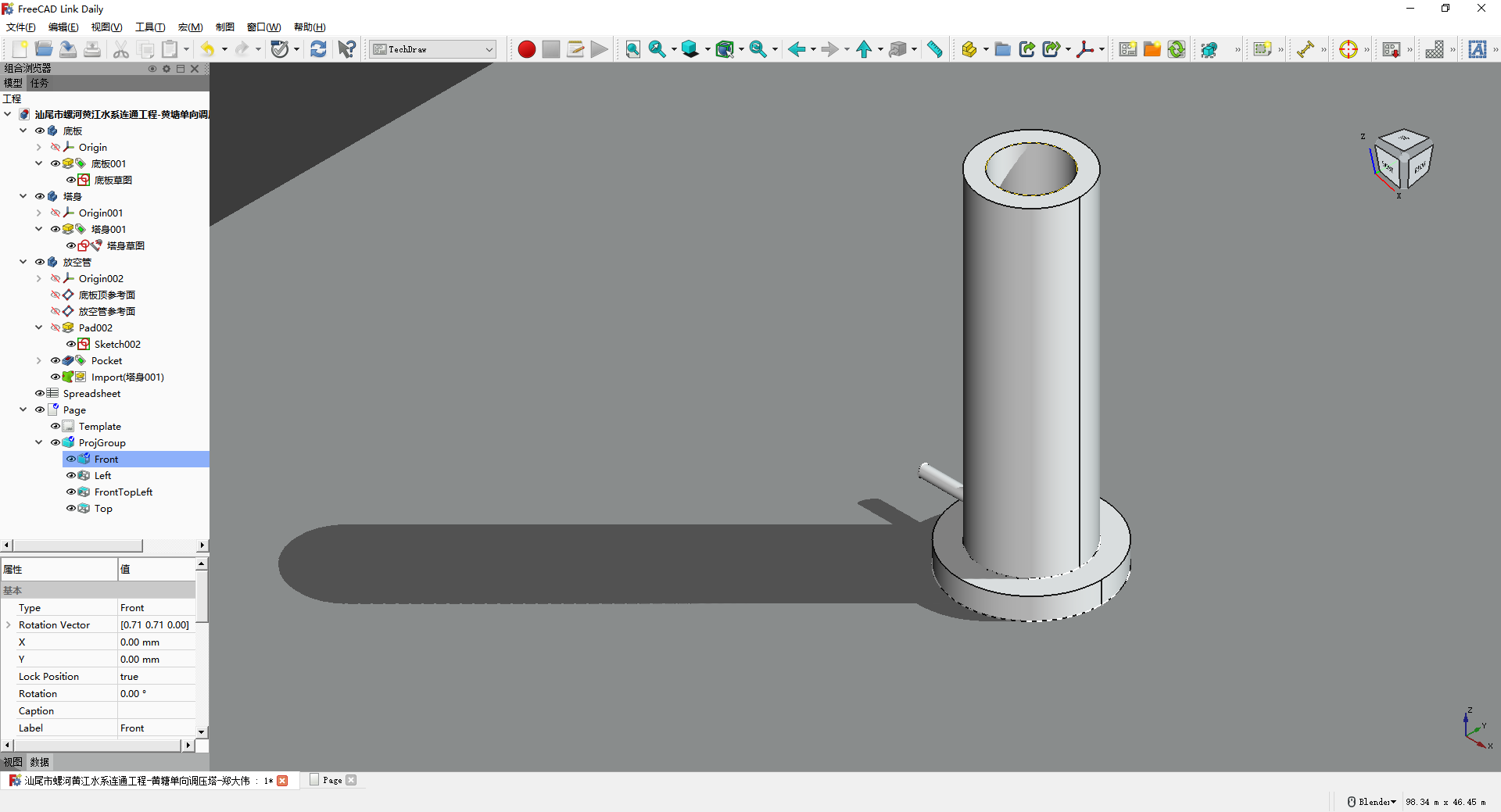
Task: Click the Open file folder icon
Action: pyautogui.click(x=44, y=49)
